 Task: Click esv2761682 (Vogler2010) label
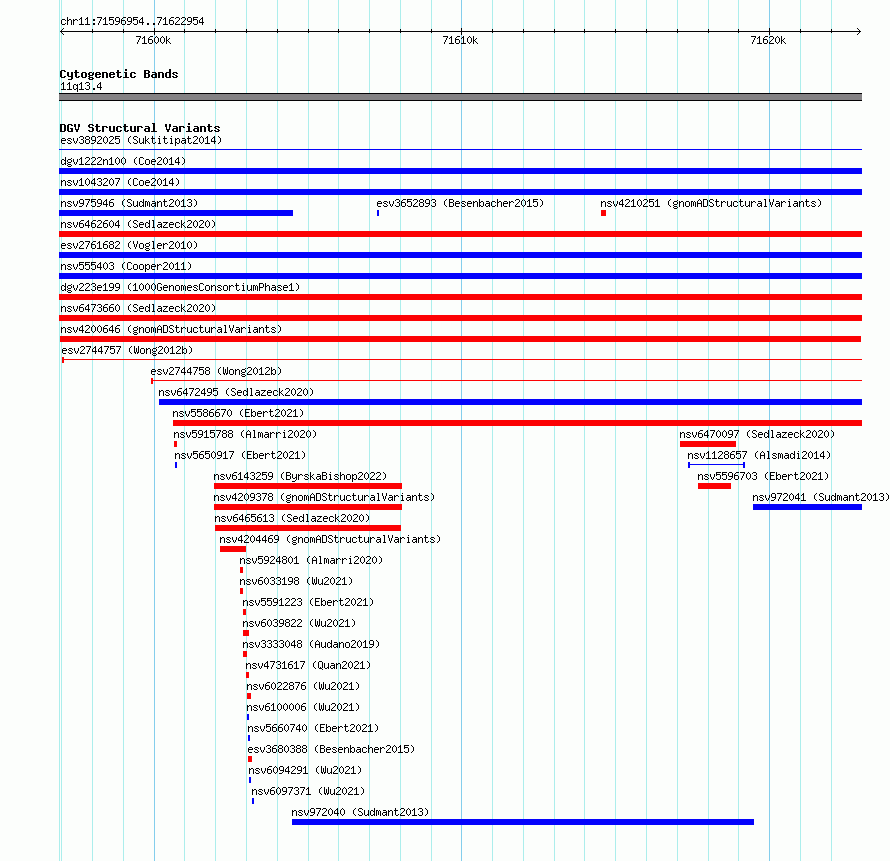click(x=129, y=245)
